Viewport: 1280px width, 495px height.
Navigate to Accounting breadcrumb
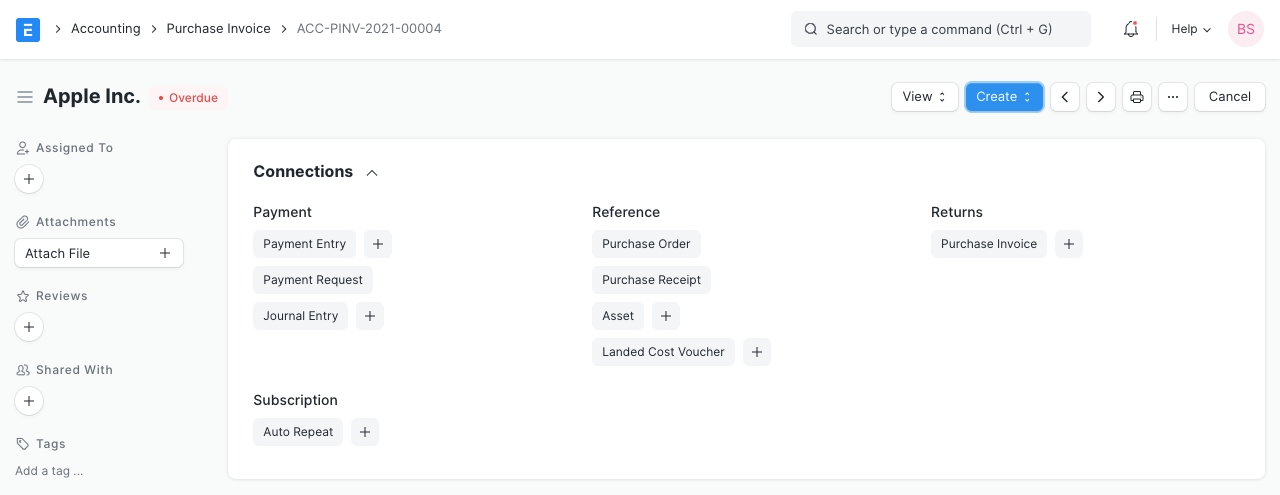click(x=105, y=29)
